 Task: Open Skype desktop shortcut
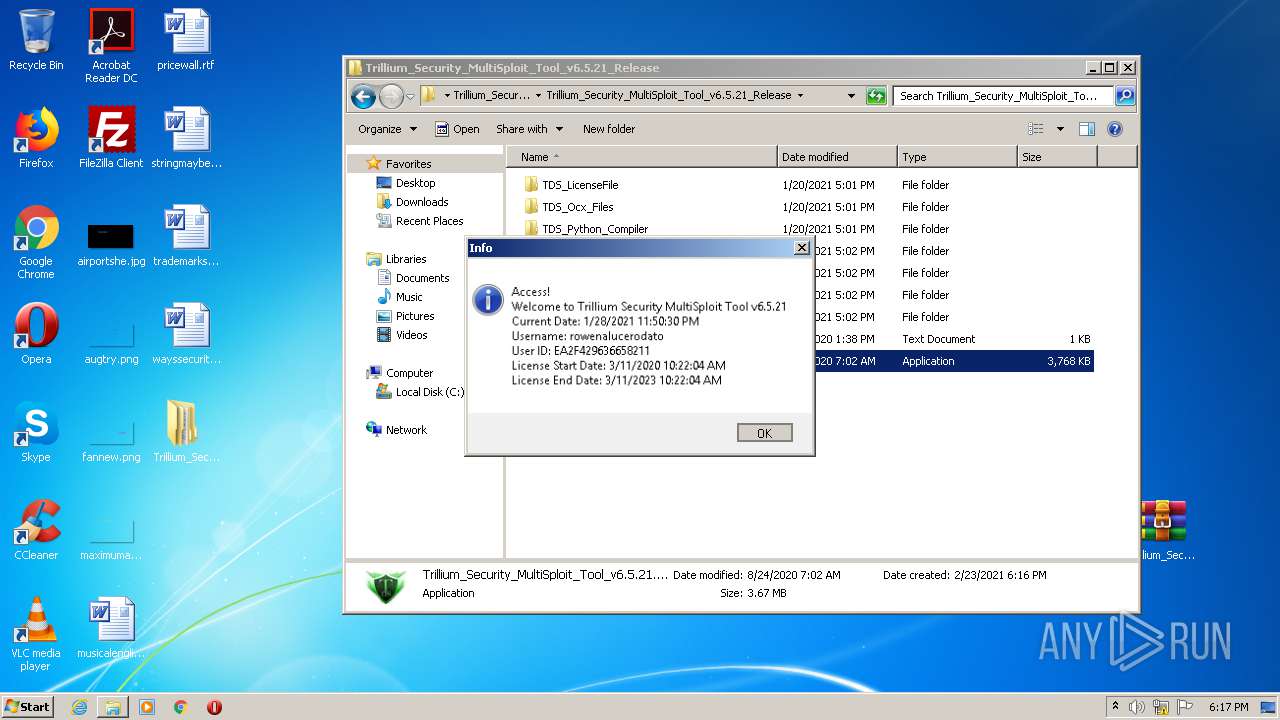click(x=36, y=432)
